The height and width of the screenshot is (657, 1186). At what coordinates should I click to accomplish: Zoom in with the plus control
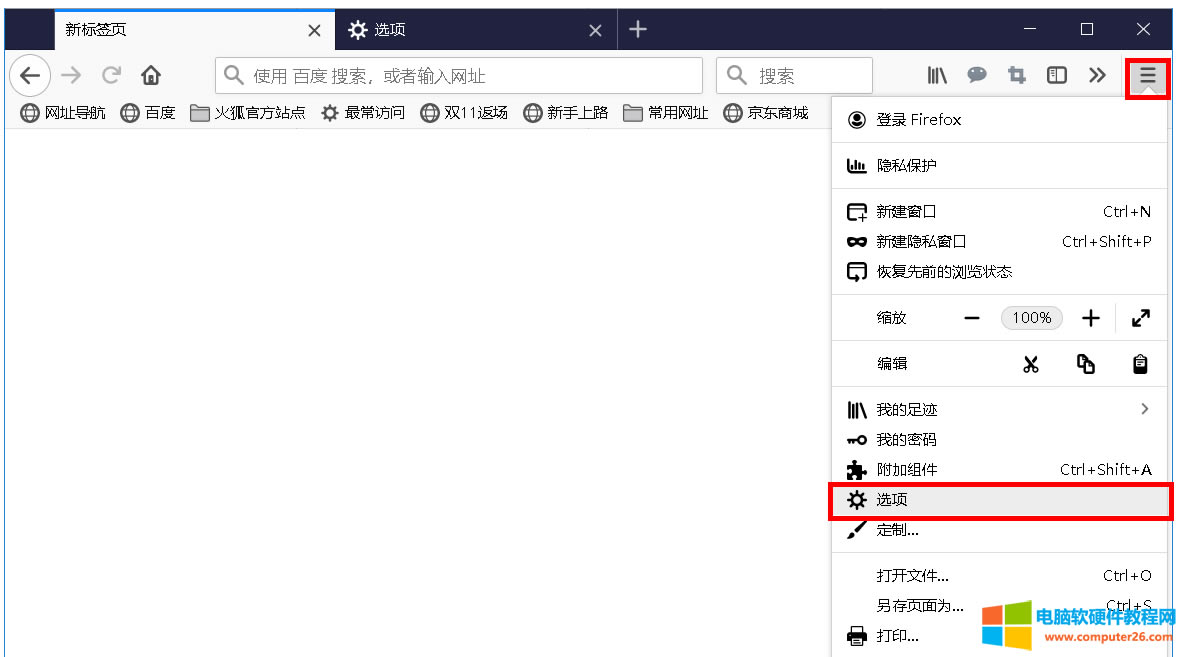(1090, 318)
